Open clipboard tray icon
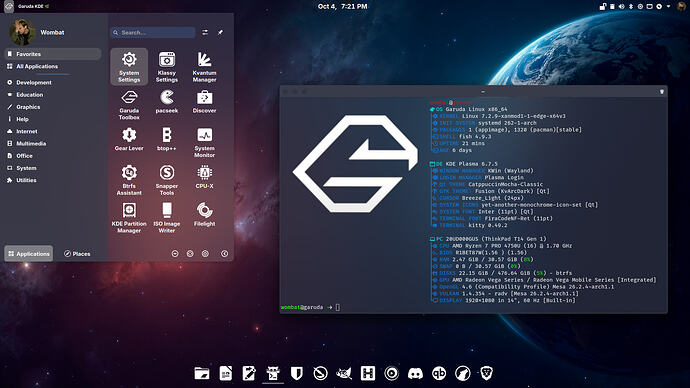The height and width of the screenshot is (388, 690). pos(612,7)
